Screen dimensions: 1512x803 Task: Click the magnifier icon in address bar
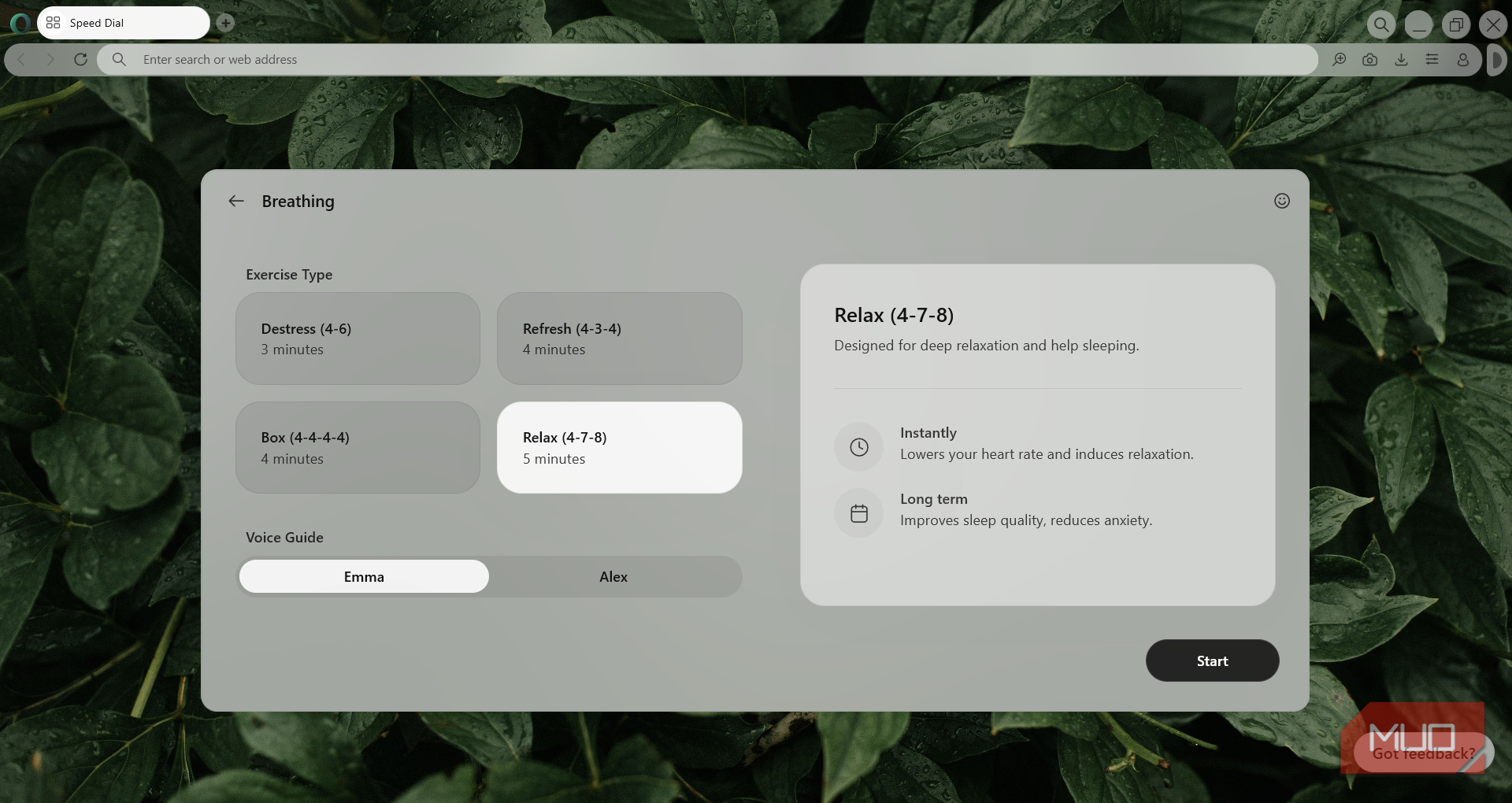[119, 60]
